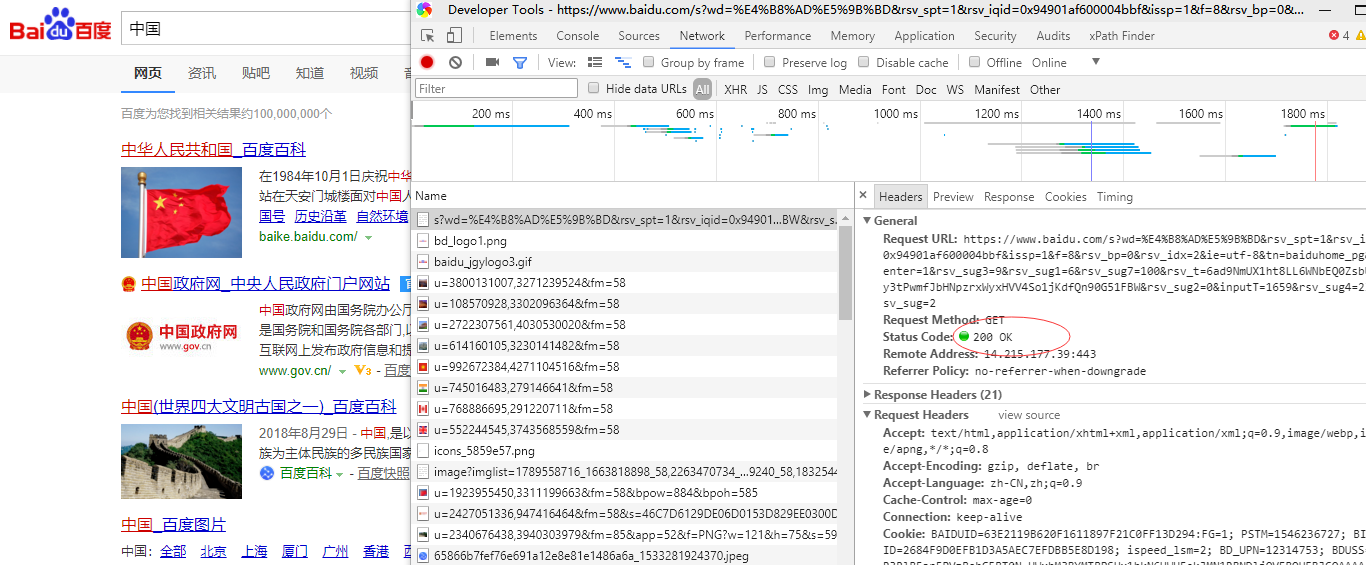1366x565 pixels.
Task: Switch Baidu search to 资讯 tab
Action: point(202,73)
